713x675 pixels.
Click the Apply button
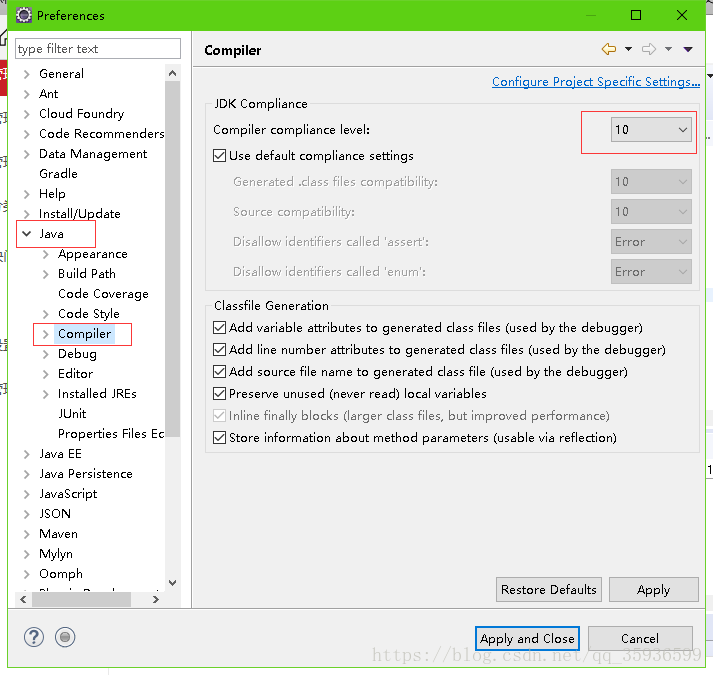(x=653, y=589)
